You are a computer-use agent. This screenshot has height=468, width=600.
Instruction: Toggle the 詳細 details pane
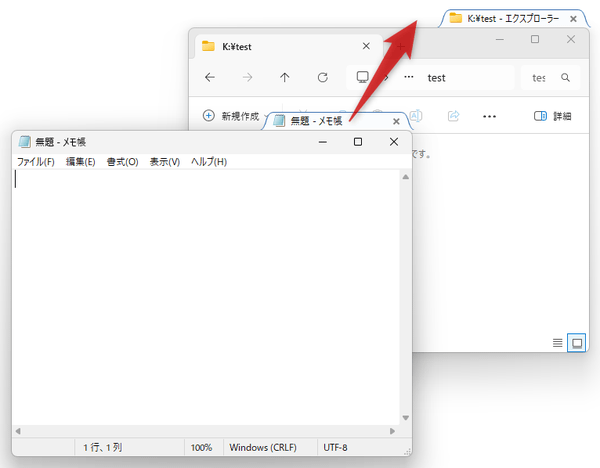click(552, 116)
